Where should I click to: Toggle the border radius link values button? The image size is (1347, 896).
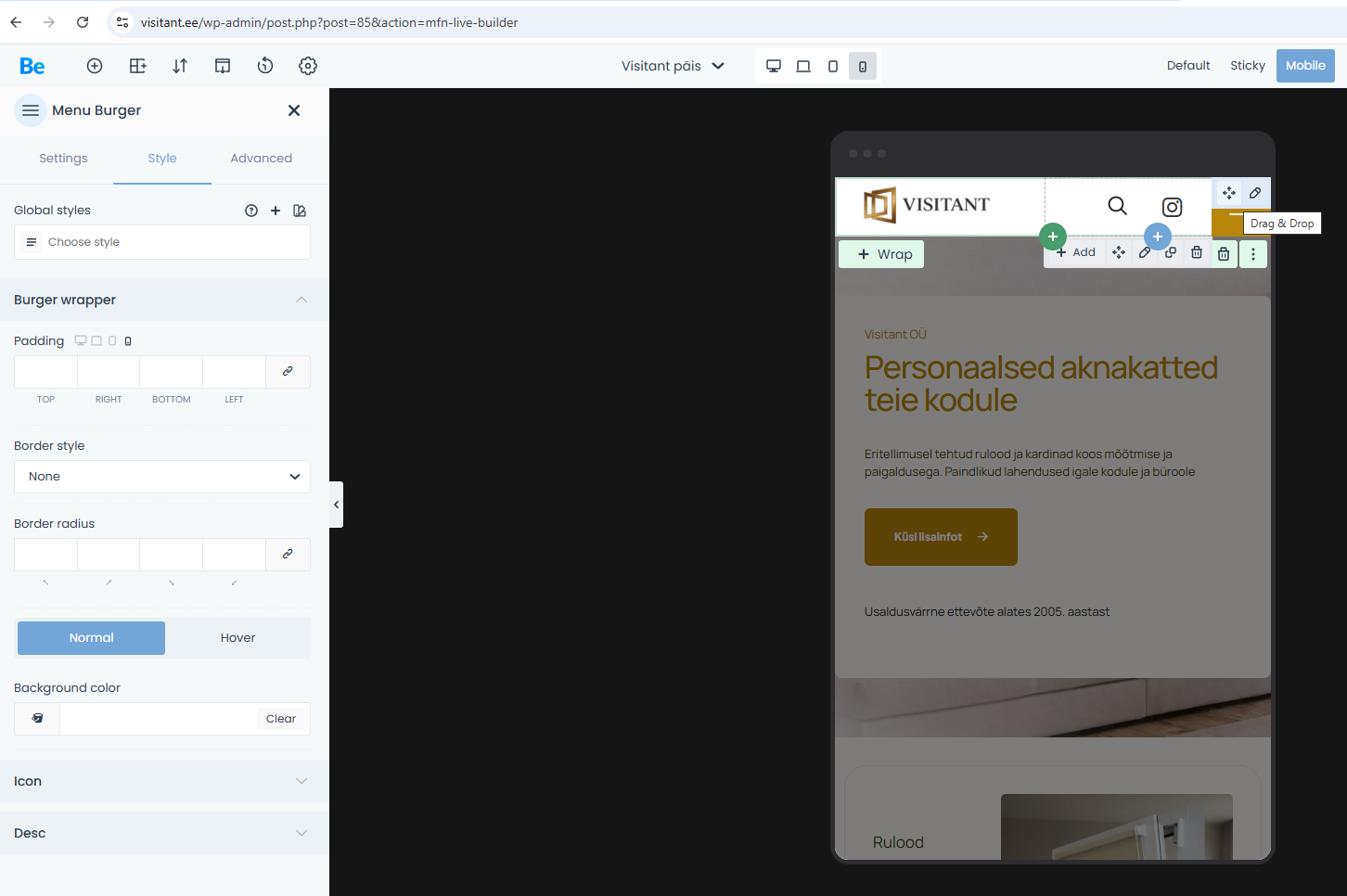[288, 554]
